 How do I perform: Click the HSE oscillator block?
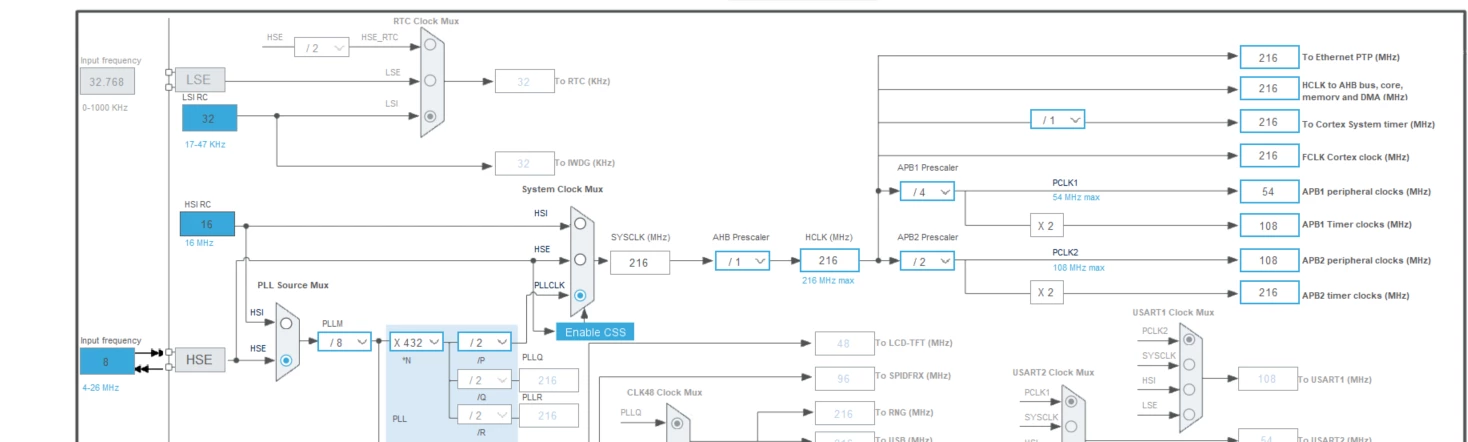click(x=200, y=359)
